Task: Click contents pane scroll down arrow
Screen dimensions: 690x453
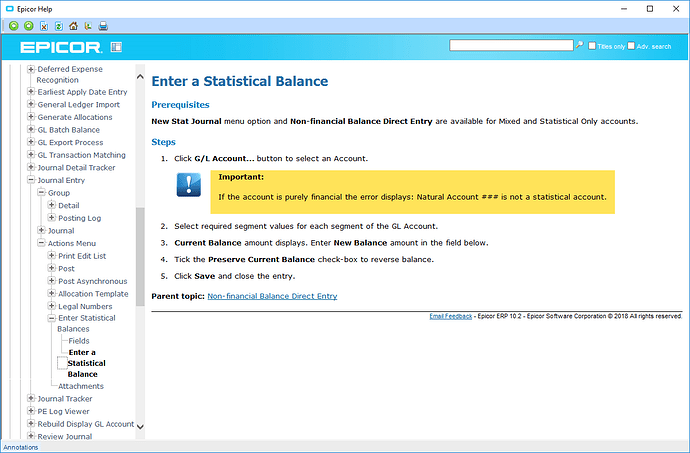Action: coord(140,427)
